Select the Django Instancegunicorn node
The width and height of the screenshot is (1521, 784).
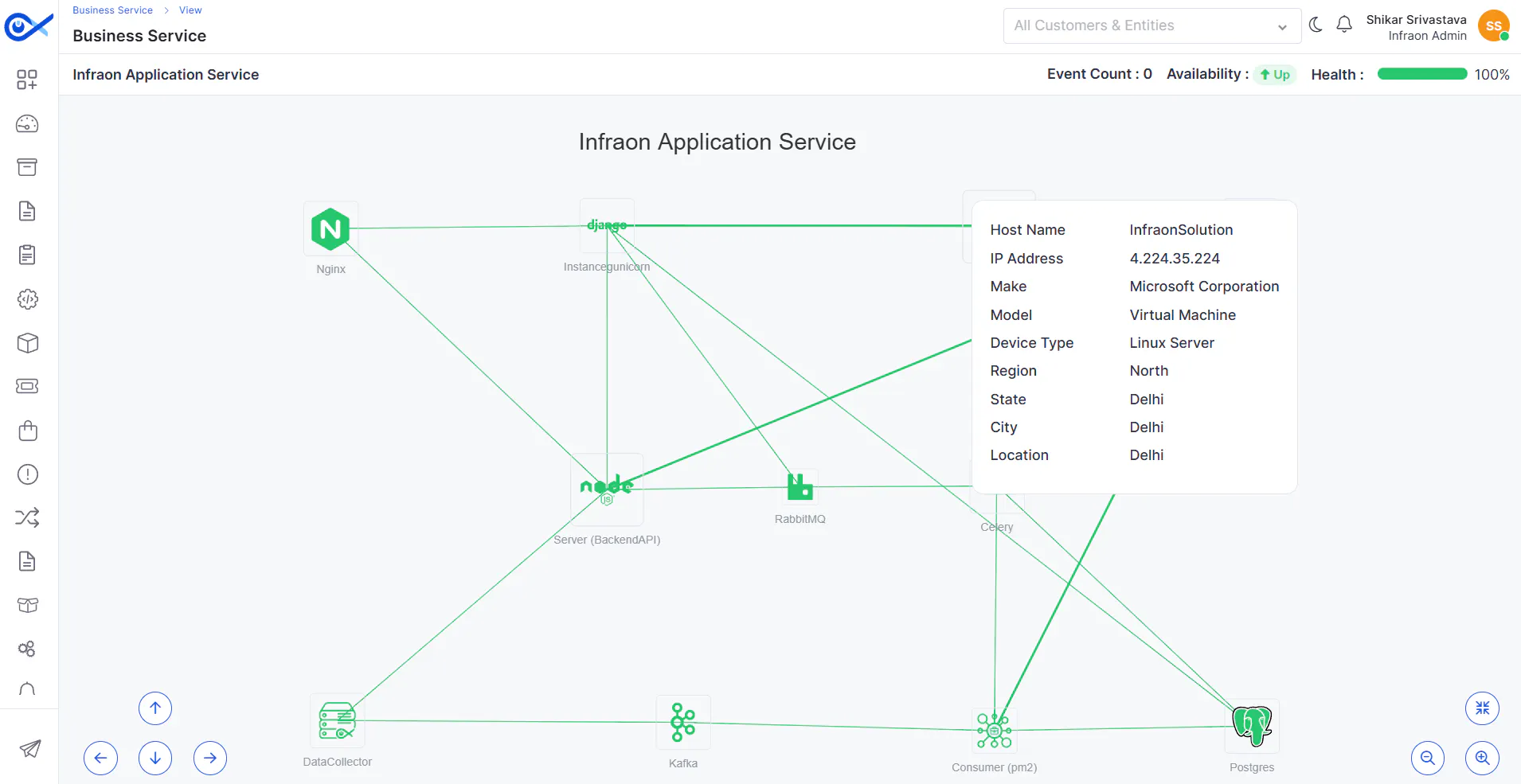coord(607,225)
